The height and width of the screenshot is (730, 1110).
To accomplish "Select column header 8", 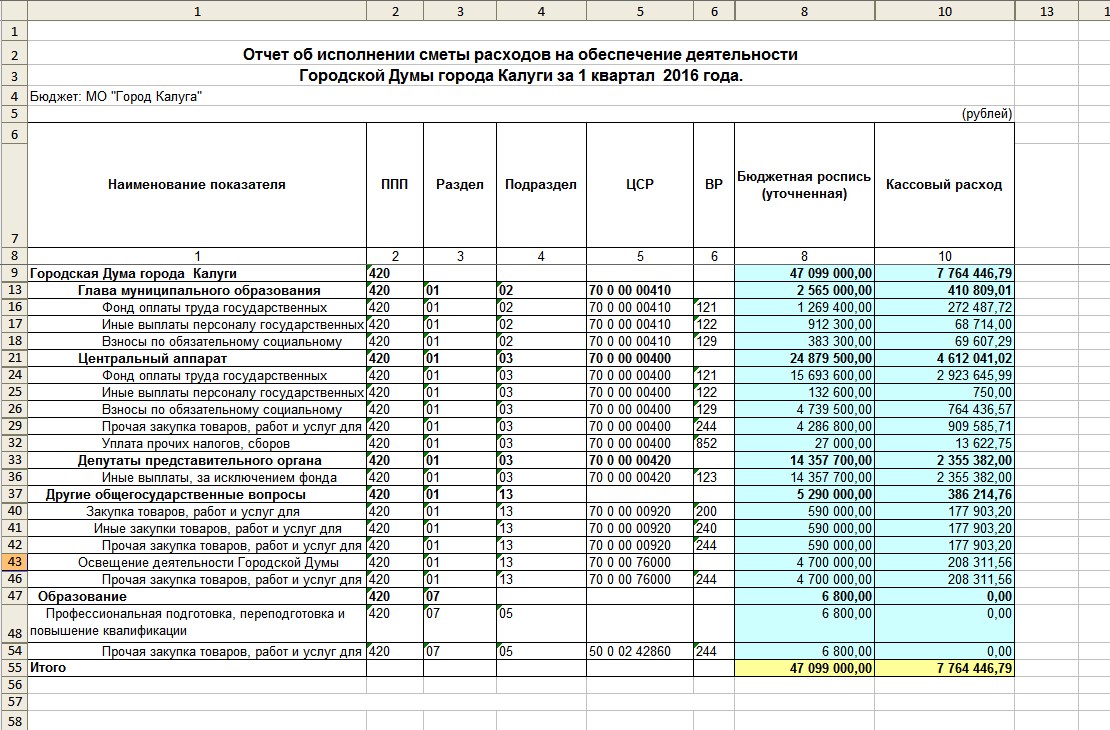I will pyautogui.click(x=804, y=11).
